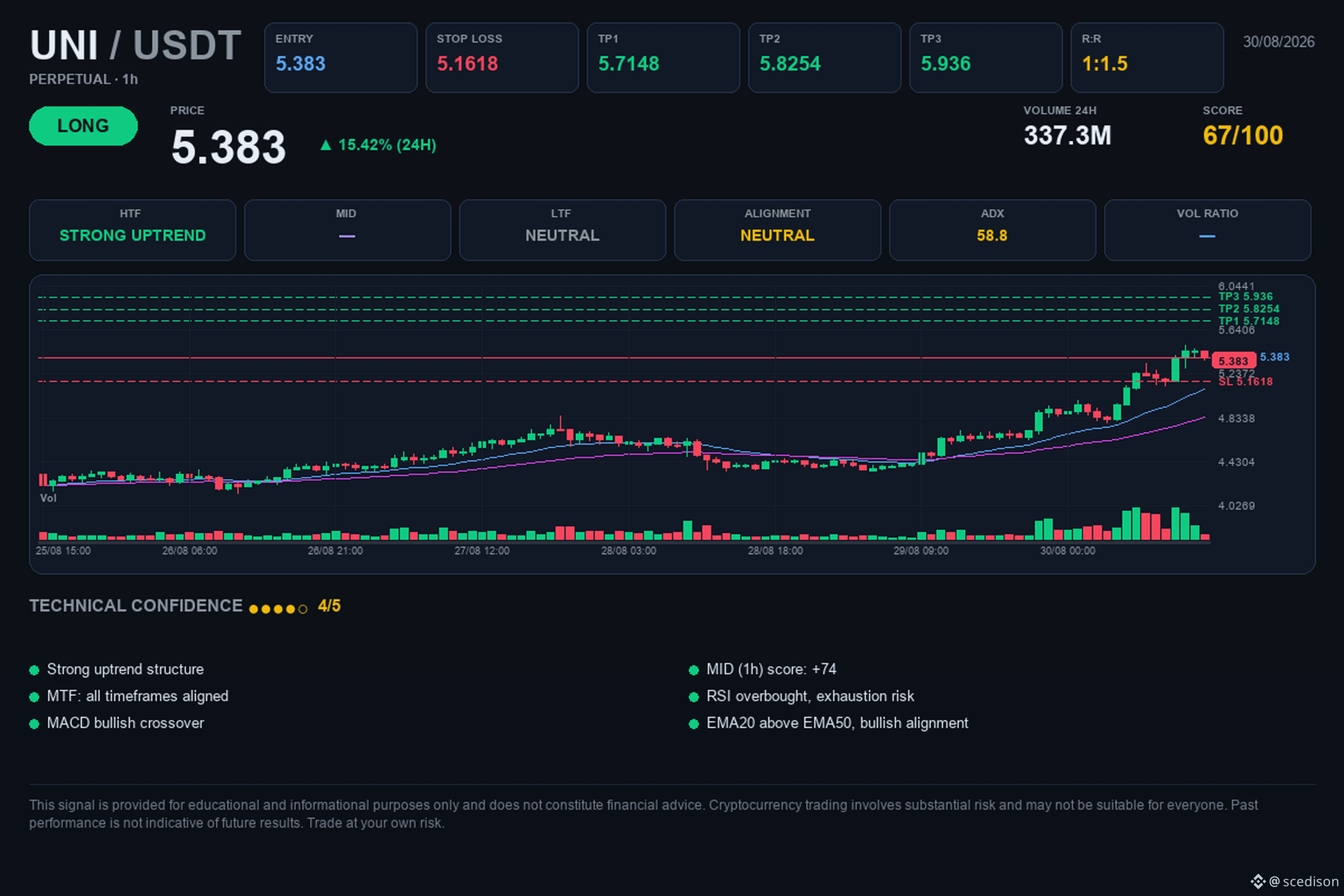This screenshot has height=896, width=1344.
Task: Click the 25/08 15:00 time axis label
Action: (63, 551)
